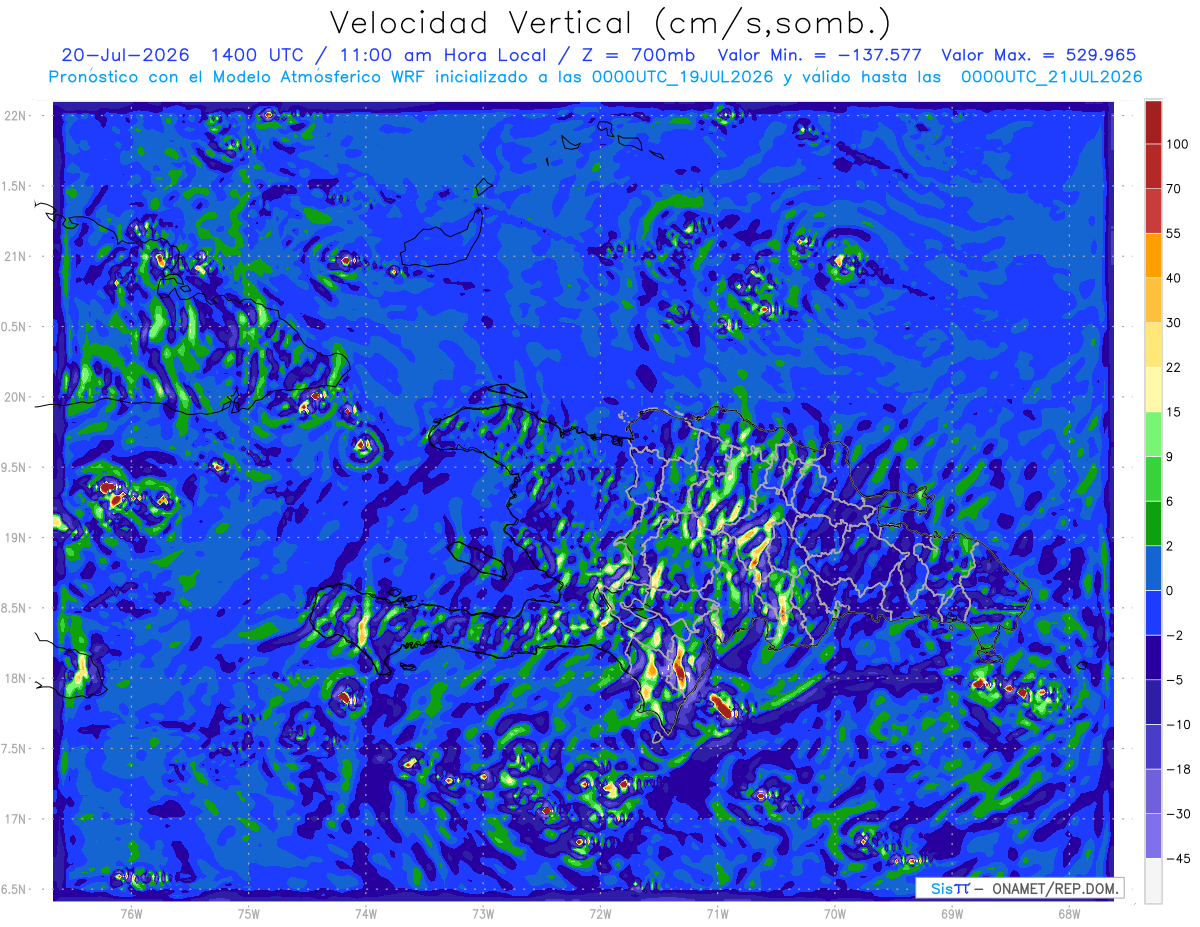The height and width of the screenshot is (927, 1200).
Task: Click the legend value '40'
Action: click(1174, 277)
